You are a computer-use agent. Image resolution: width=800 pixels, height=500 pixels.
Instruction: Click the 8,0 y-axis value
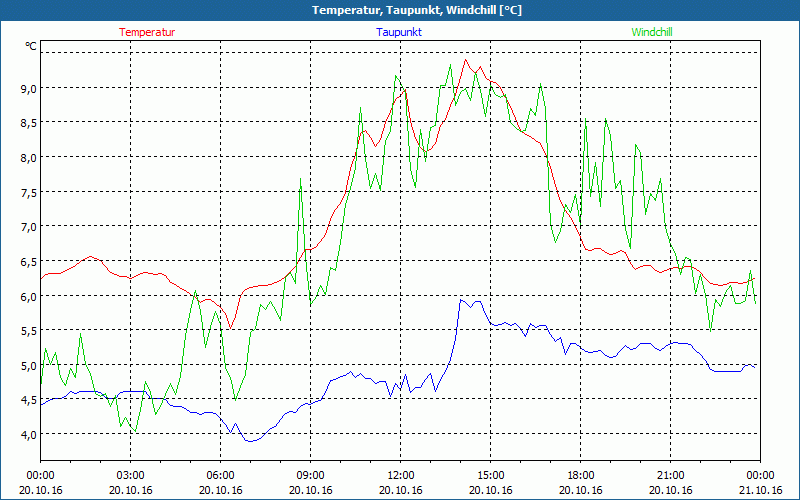28,158
